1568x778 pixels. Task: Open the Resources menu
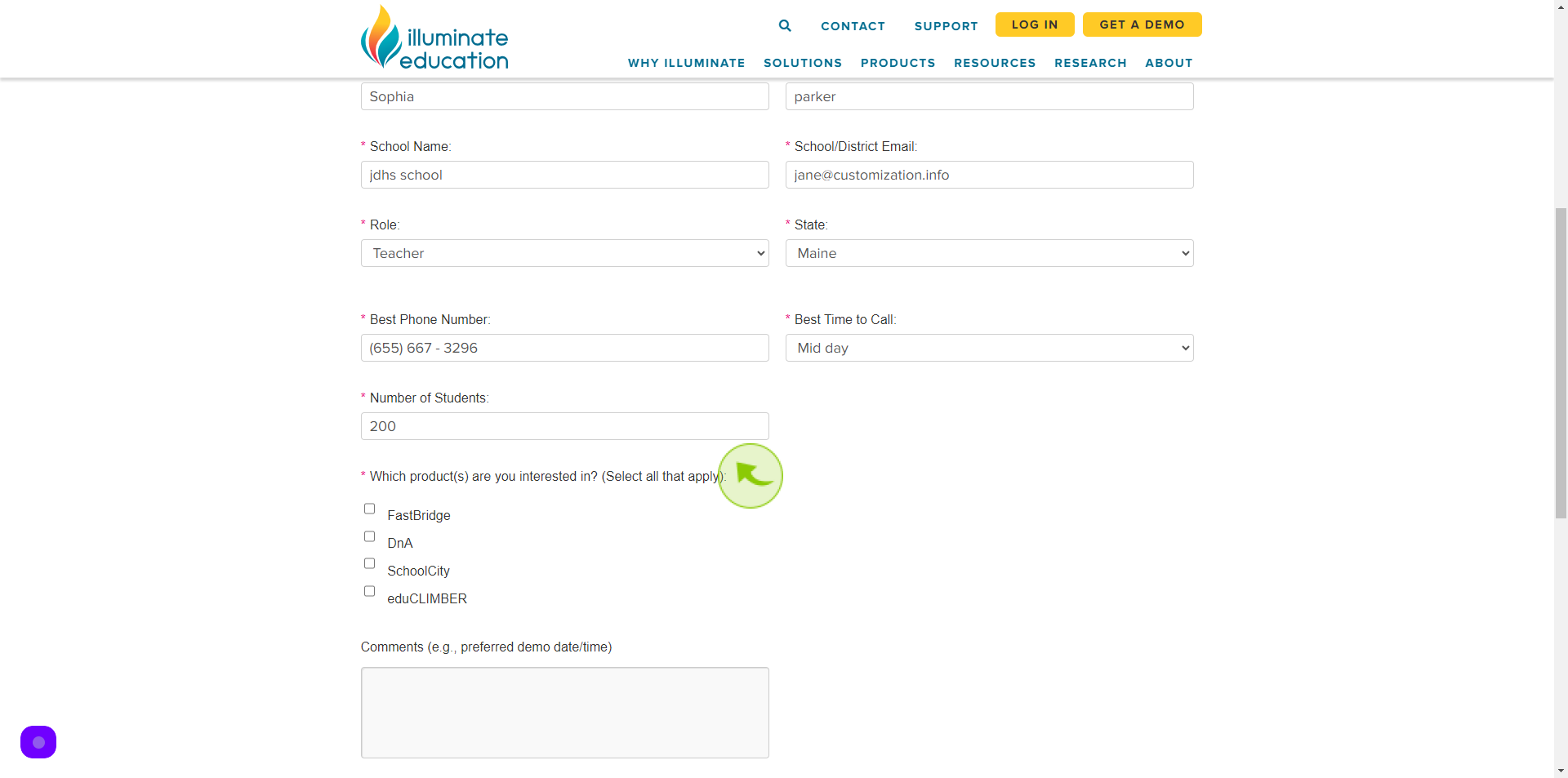tap(995, 63)
